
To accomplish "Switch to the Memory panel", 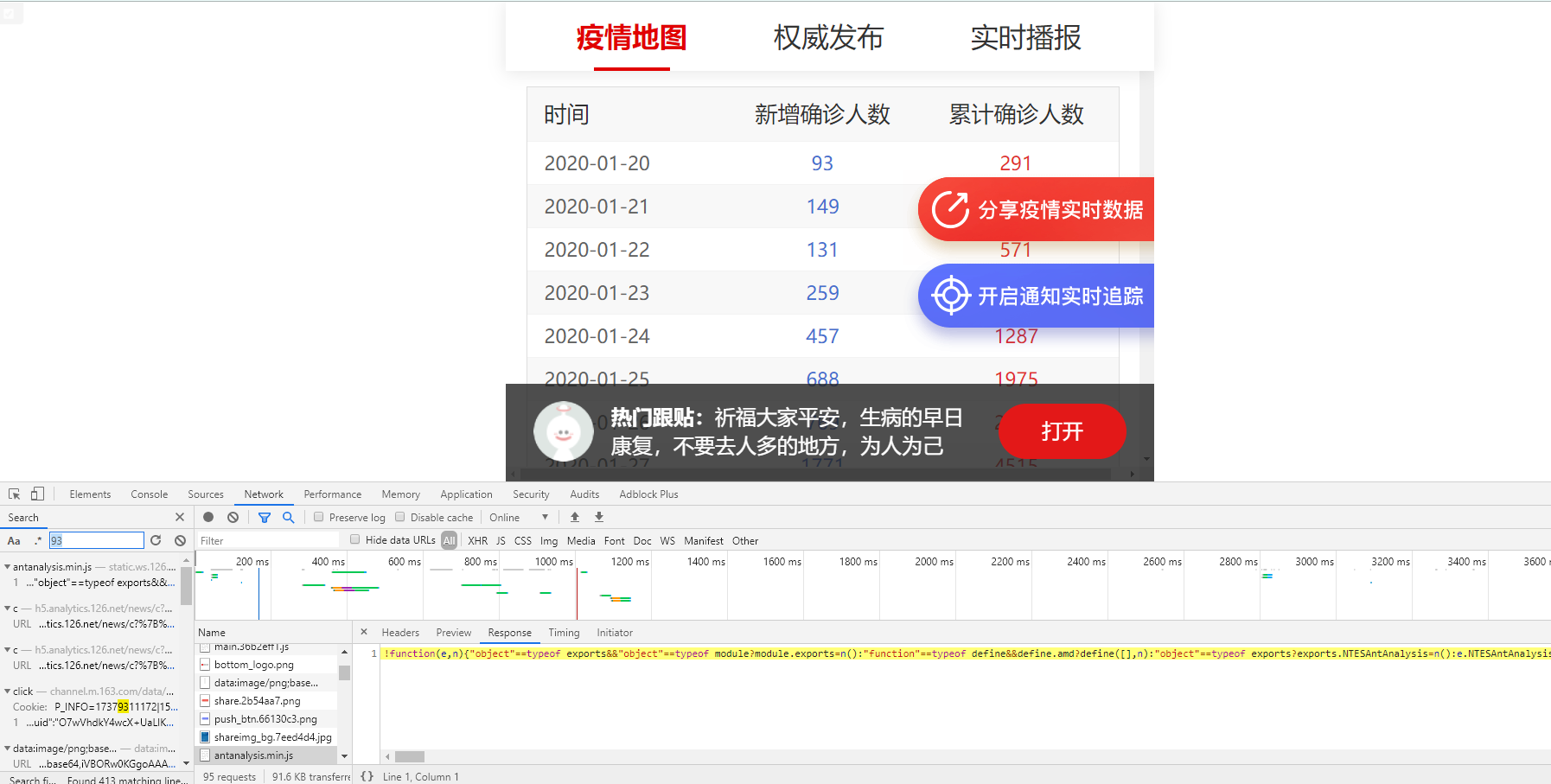I will tap(400, 494).
